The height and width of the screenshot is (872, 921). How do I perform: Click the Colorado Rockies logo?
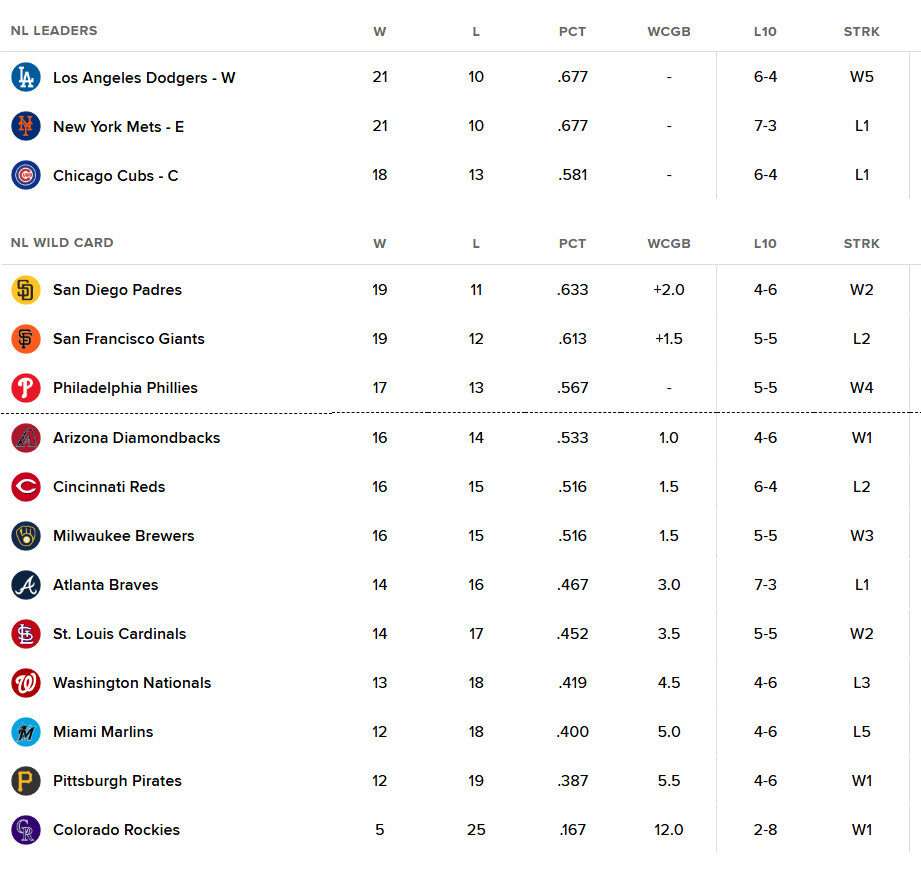point(26,830)
